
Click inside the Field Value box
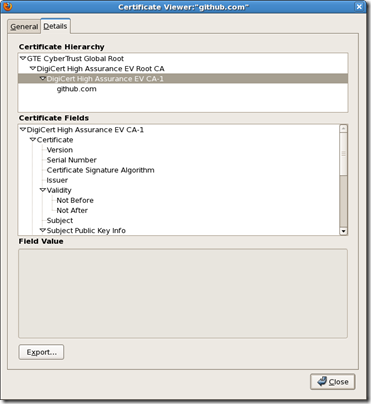[183, 293]
